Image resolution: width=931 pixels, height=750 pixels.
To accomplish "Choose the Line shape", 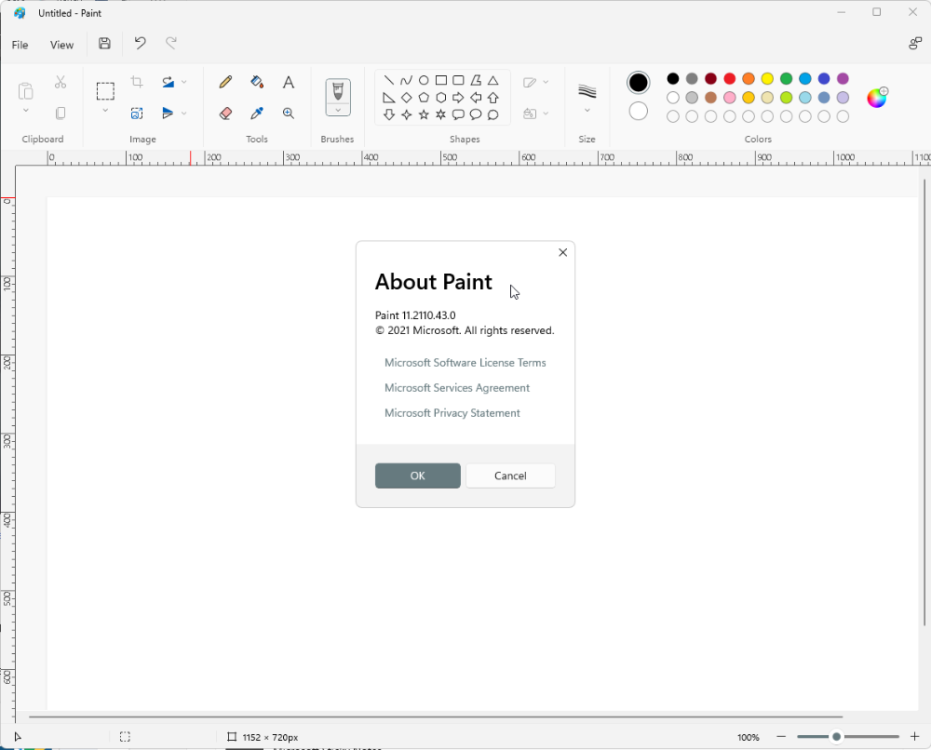I will pos(389,80).
